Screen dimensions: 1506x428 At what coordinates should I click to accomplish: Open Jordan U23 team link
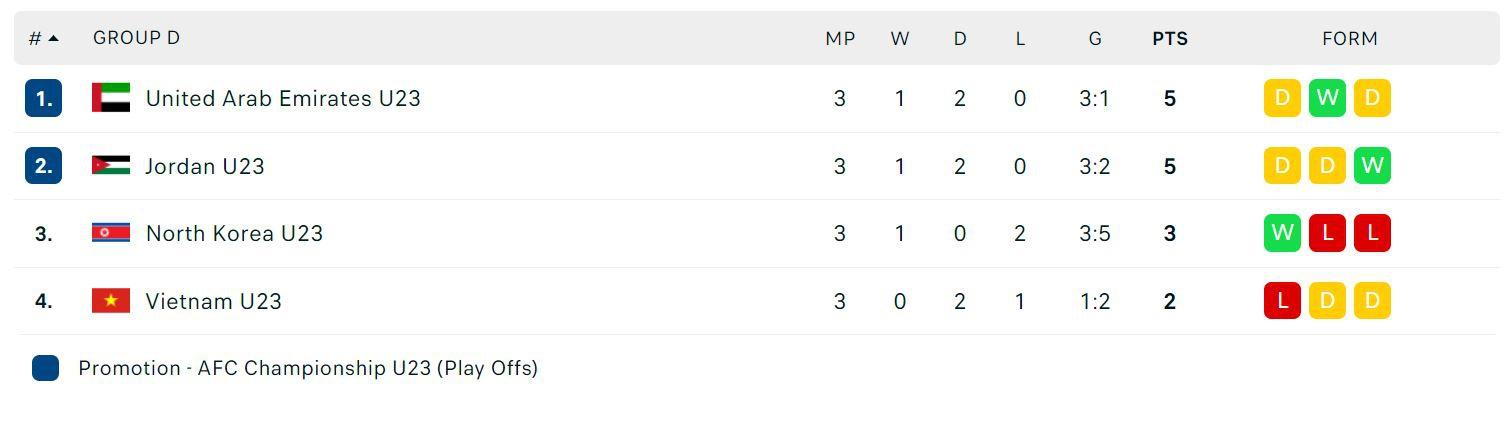tap(205, 166)
